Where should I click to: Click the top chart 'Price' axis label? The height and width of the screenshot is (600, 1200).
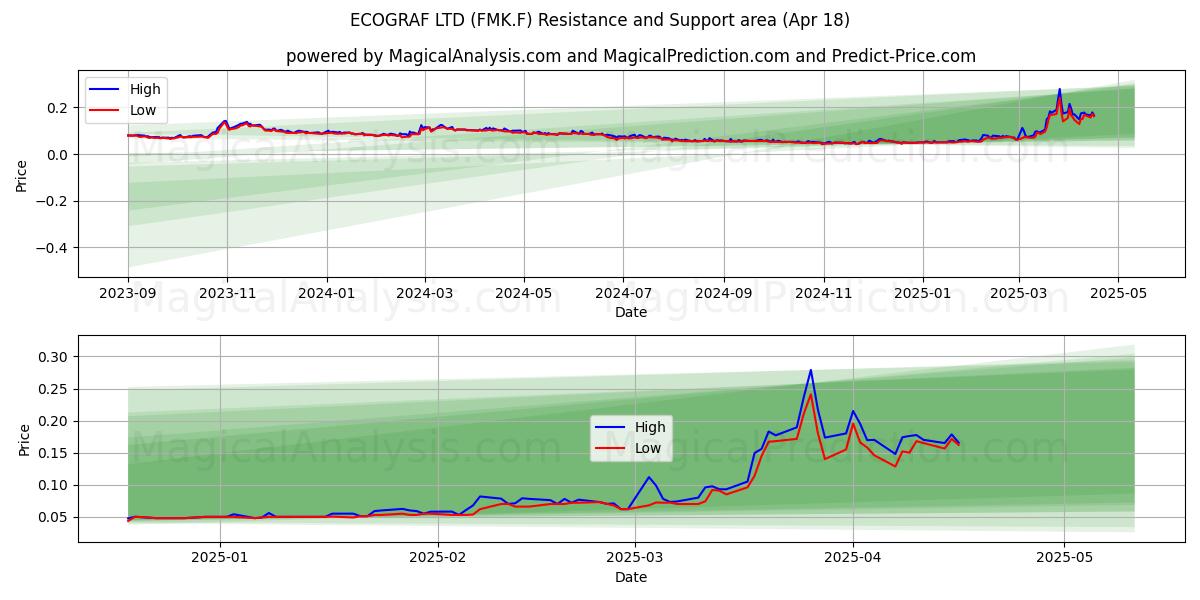(x=22, y=174)
